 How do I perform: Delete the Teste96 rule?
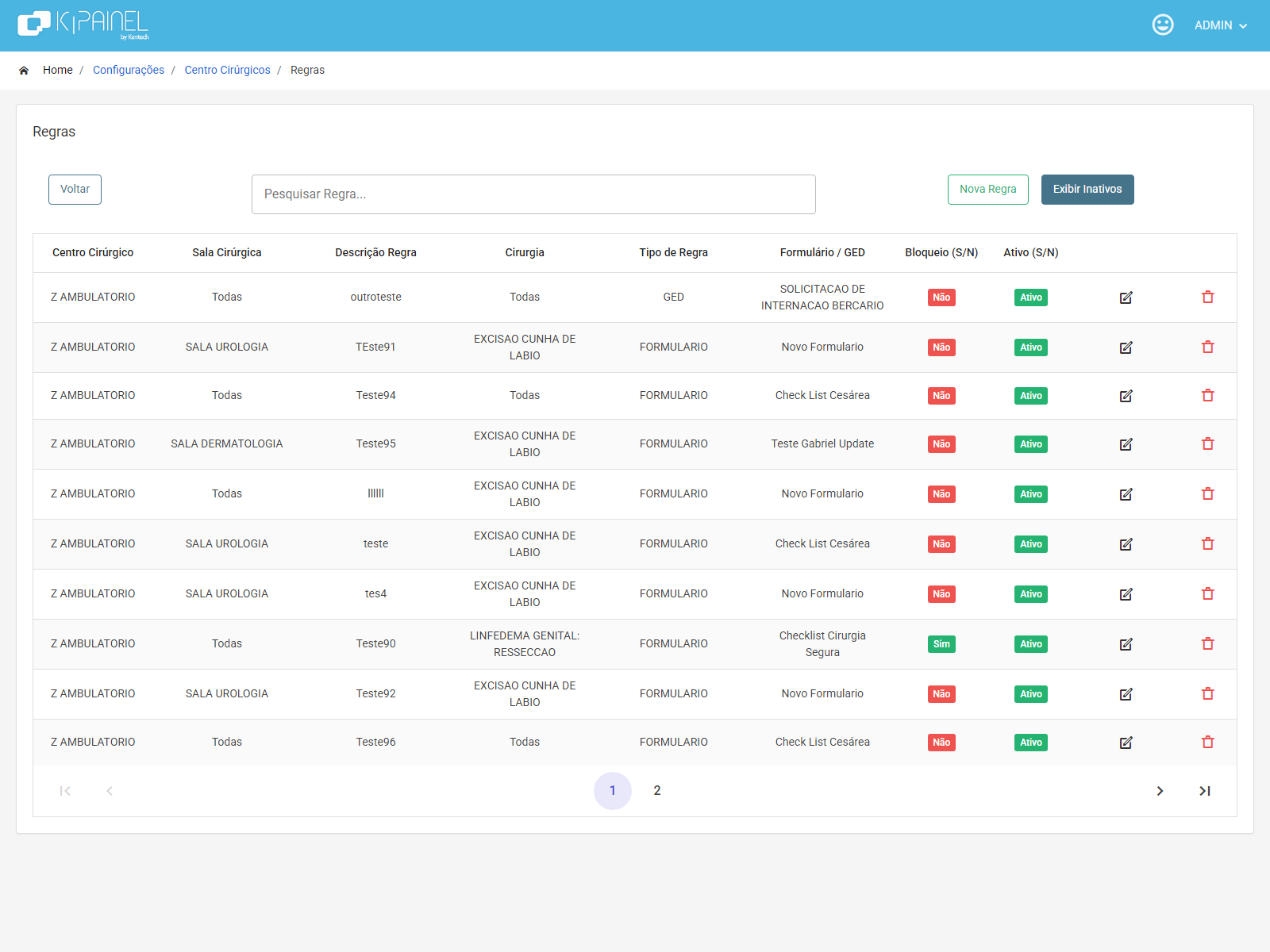click(1208, 742)
